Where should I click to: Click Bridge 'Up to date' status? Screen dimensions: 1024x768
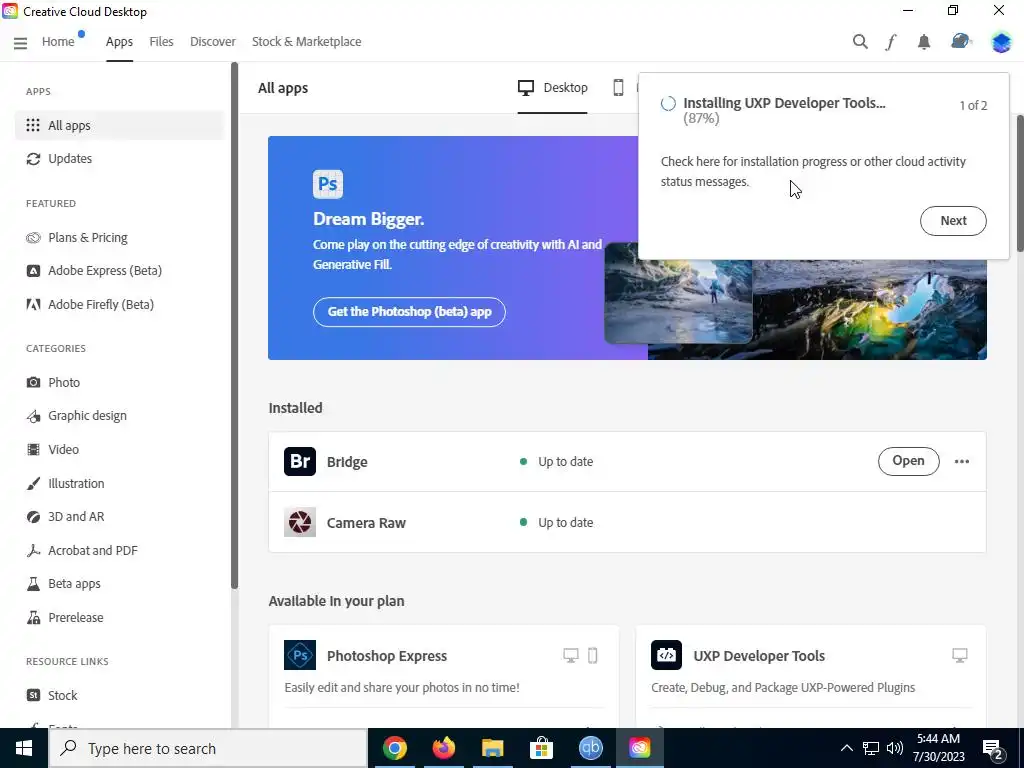coord(566,462)
